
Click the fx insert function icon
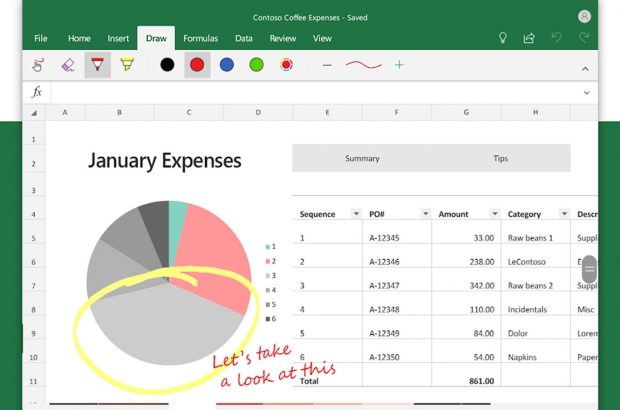coord(37,92)
